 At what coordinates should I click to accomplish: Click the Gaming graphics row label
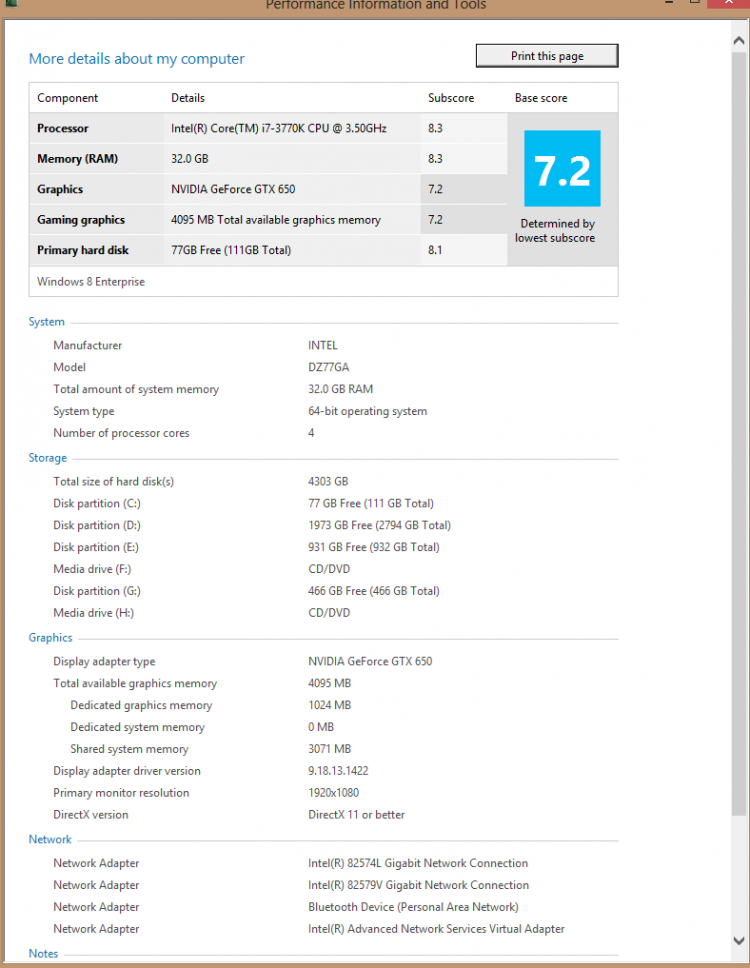pyautogui.click(x=81, y=220)
